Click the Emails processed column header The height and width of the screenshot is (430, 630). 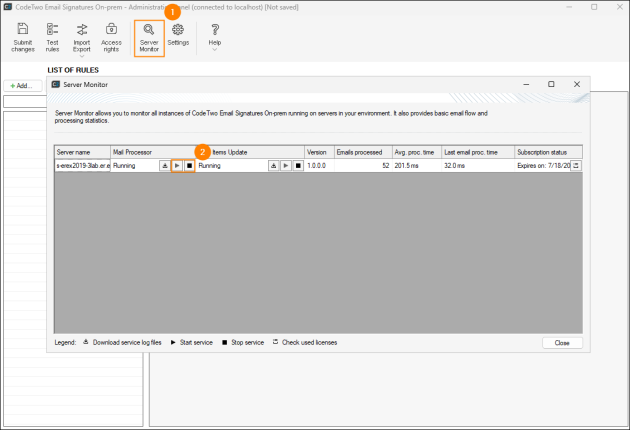[363, 152]
